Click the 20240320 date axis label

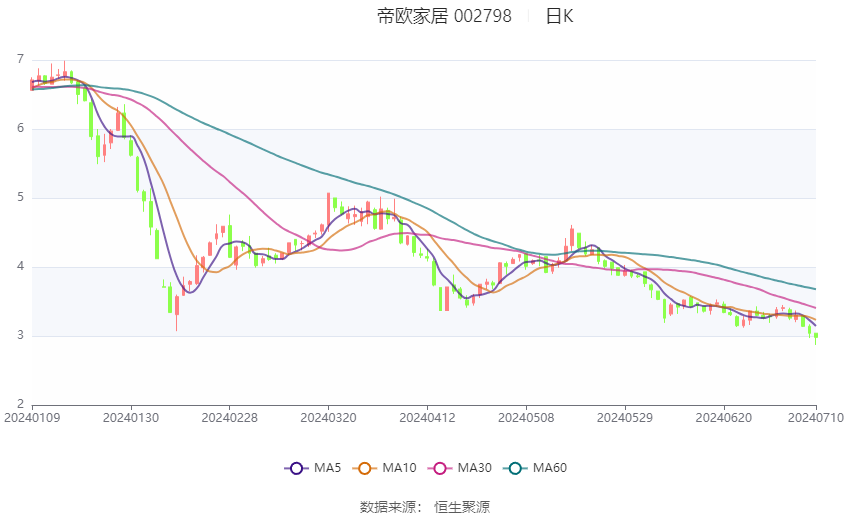[x=329, y=418]
